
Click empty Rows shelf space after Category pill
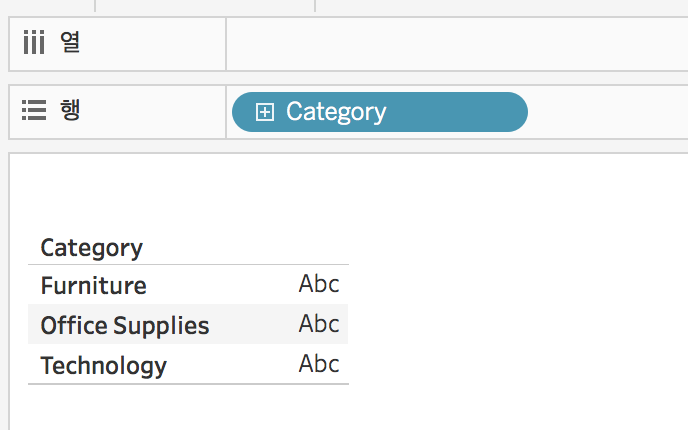[608, 112]
